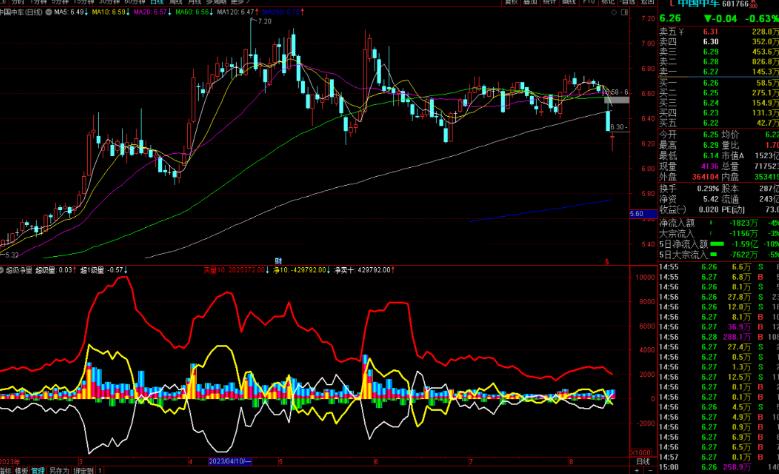Image resolution: width=779 pixels, height=474 pixels.
Task: Open the F10 company info button
Action: (589, 2)
